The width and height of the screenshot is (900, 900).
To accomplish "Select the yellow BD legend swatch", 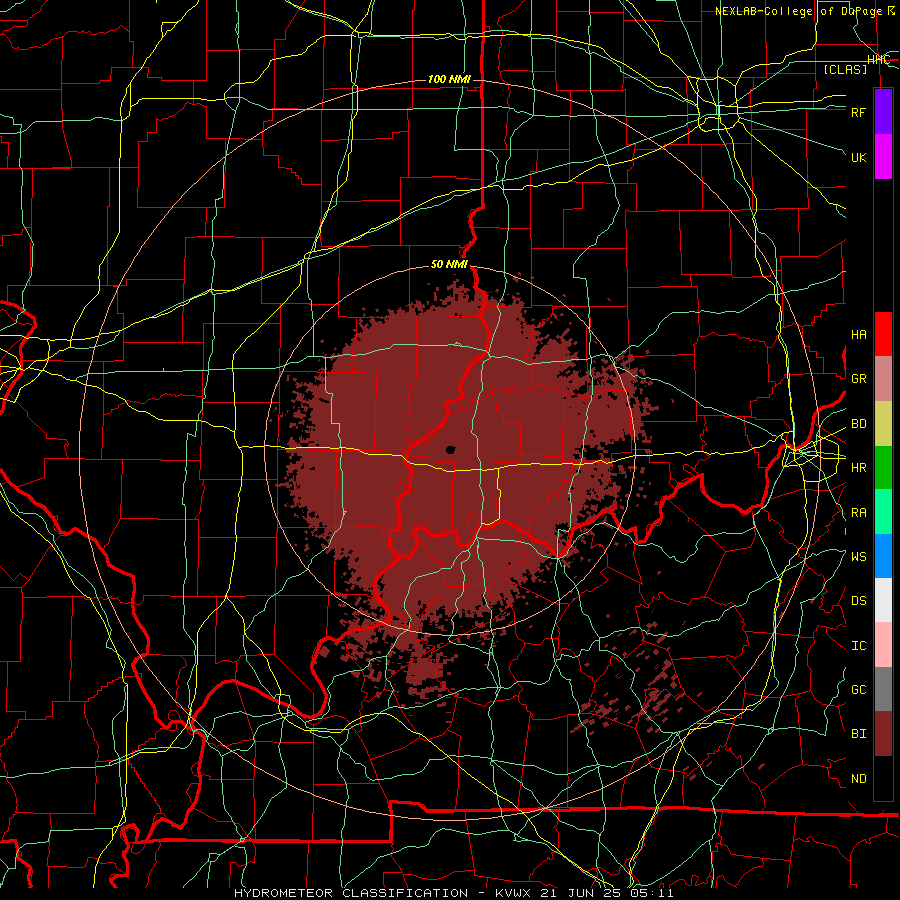I will click(x=883, y=424).
